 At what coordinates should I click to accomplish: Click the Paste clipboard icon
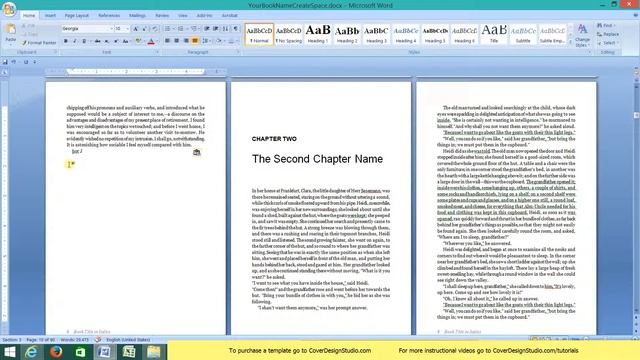(11, 29)
